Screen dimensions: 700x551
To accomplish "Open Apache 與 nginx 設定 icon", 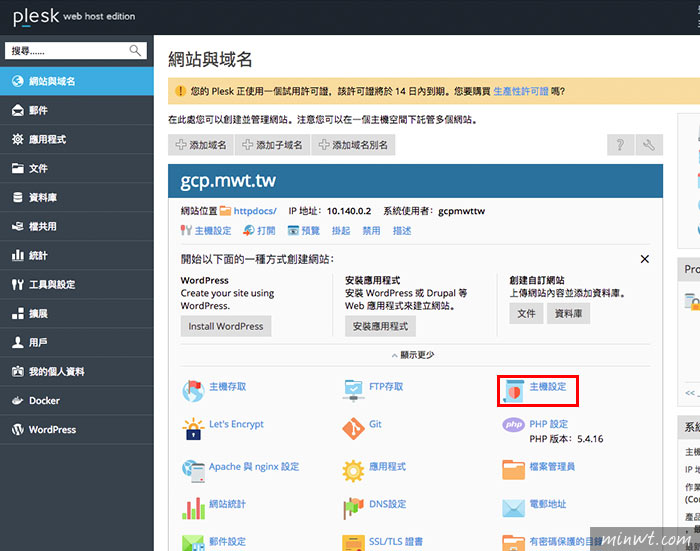I will (193, 471).
